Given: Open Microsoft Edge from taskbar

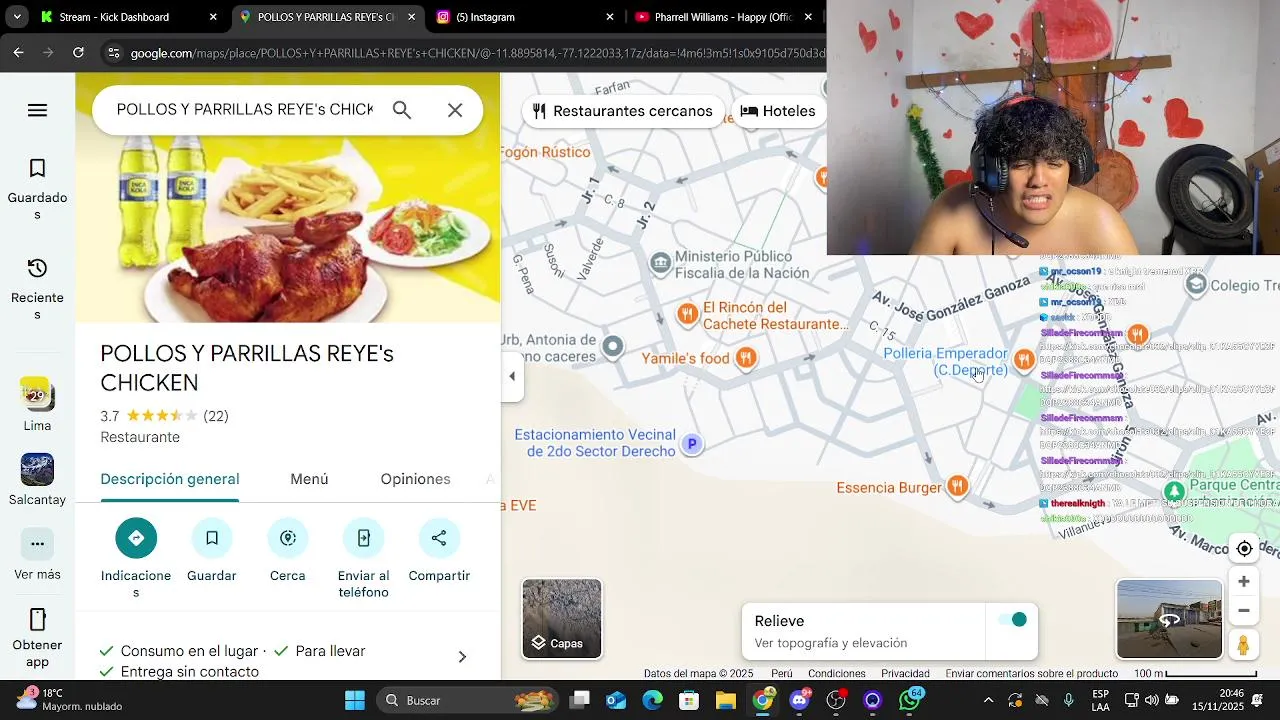Looking at the screenshot, I should (x=652, y=700).
